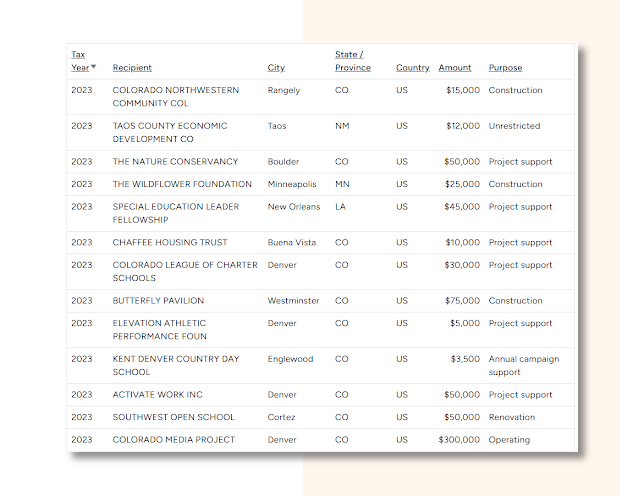The image size is (620, 496).
Task: Click the Boulder city cell
Action: (x=283, y=161)
